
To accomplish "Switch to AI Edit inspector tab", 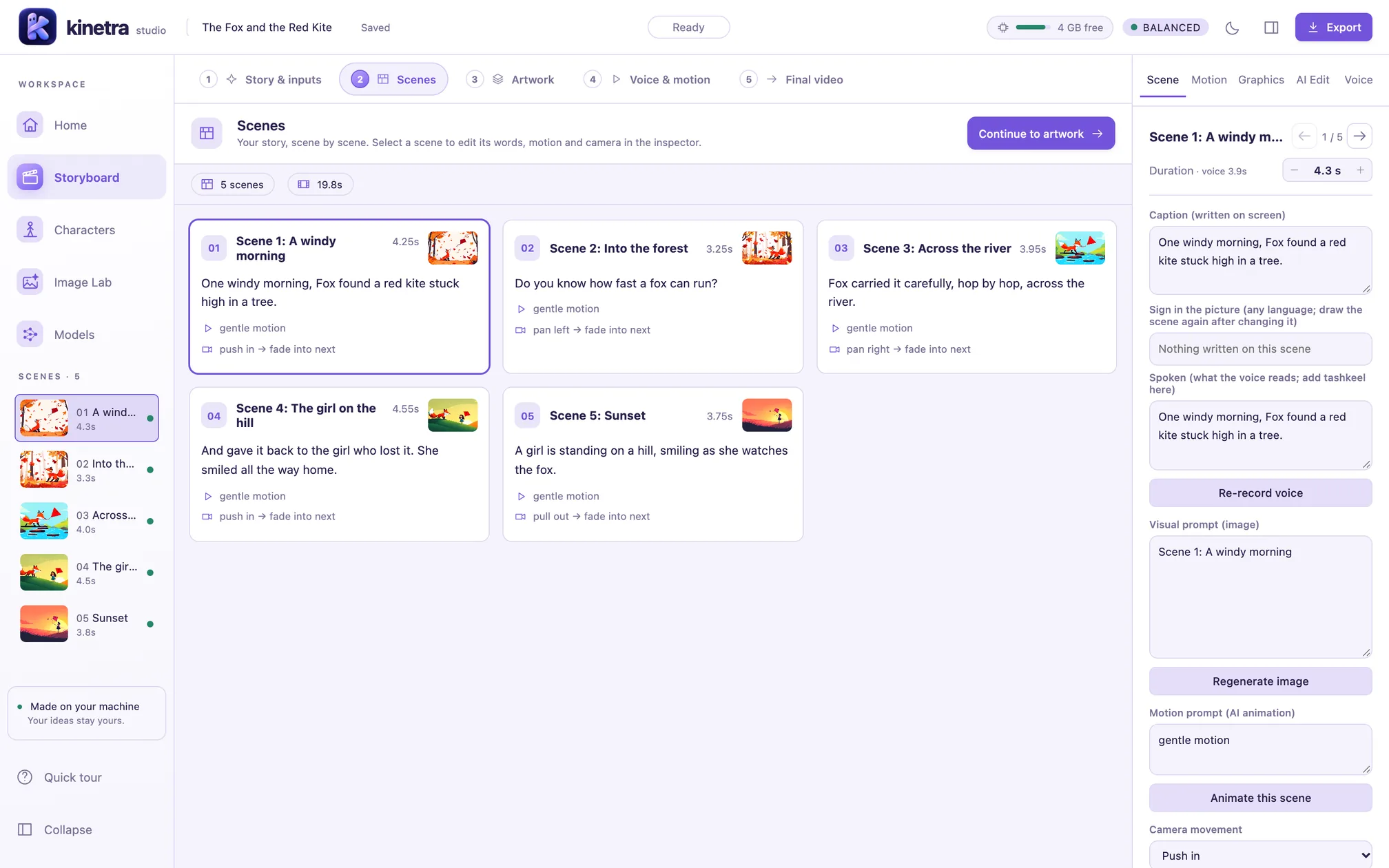I will click(x=1313, y=80).
